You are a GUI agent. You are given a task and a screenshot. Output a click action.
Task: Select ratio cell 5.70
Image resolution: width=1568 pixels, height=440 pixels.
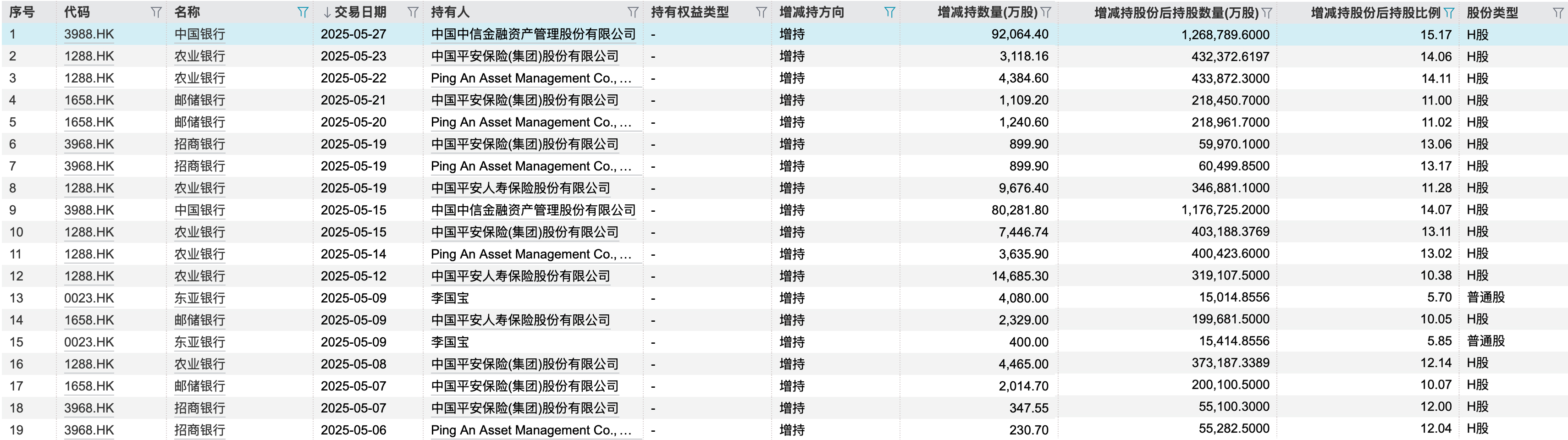tap(1439, 297)
